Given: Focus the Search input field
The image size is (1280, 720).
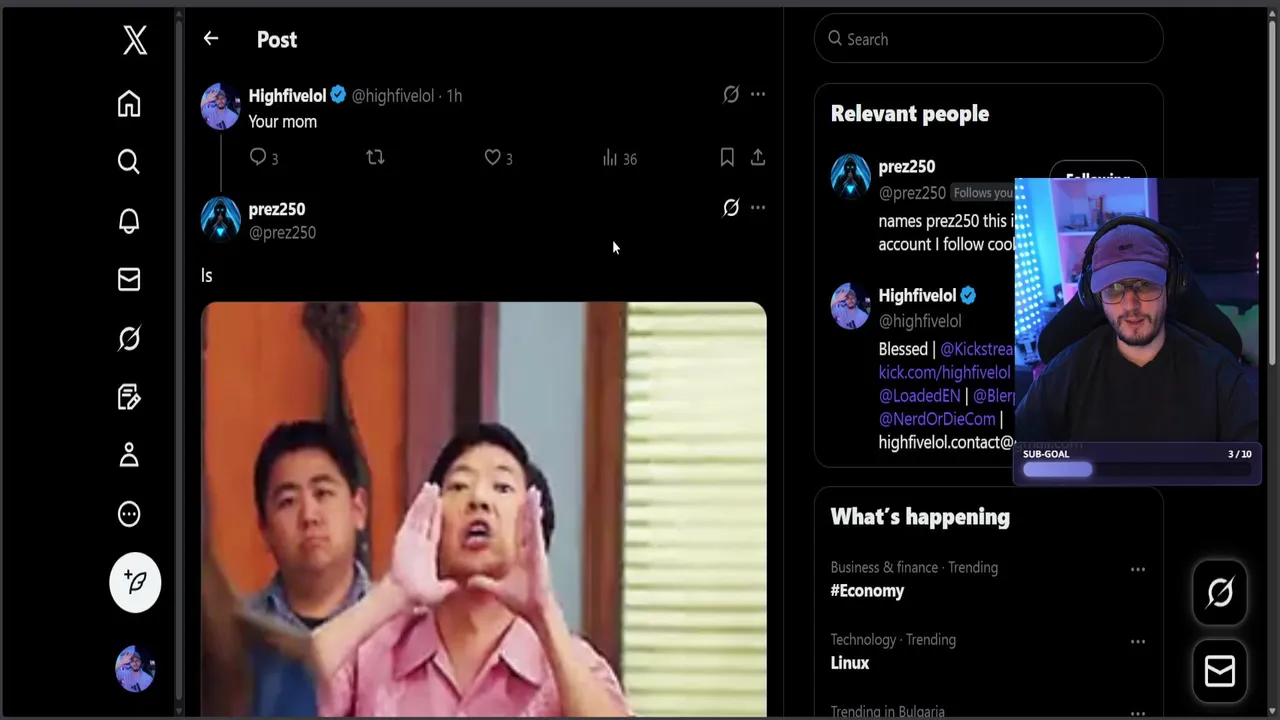Looking at the screenshot, I should (x=989, y=39).
